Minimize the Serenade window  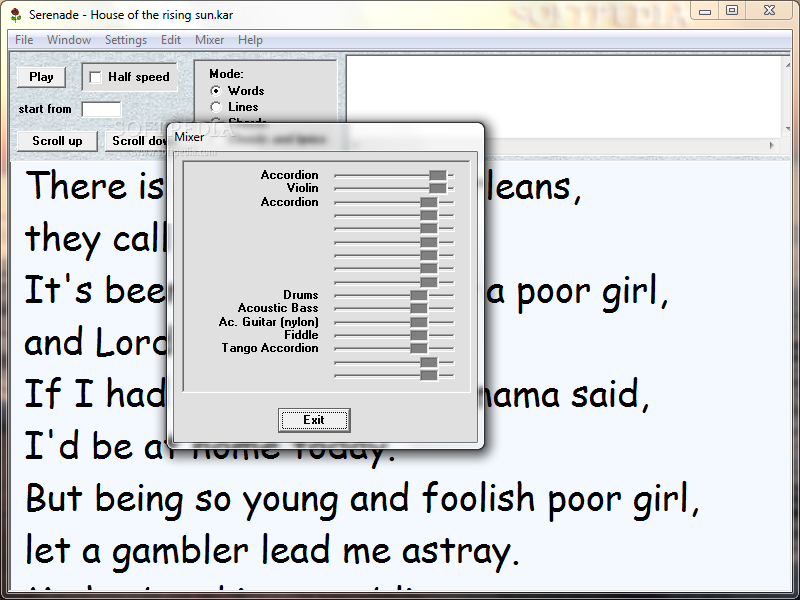tap(705, 11)
